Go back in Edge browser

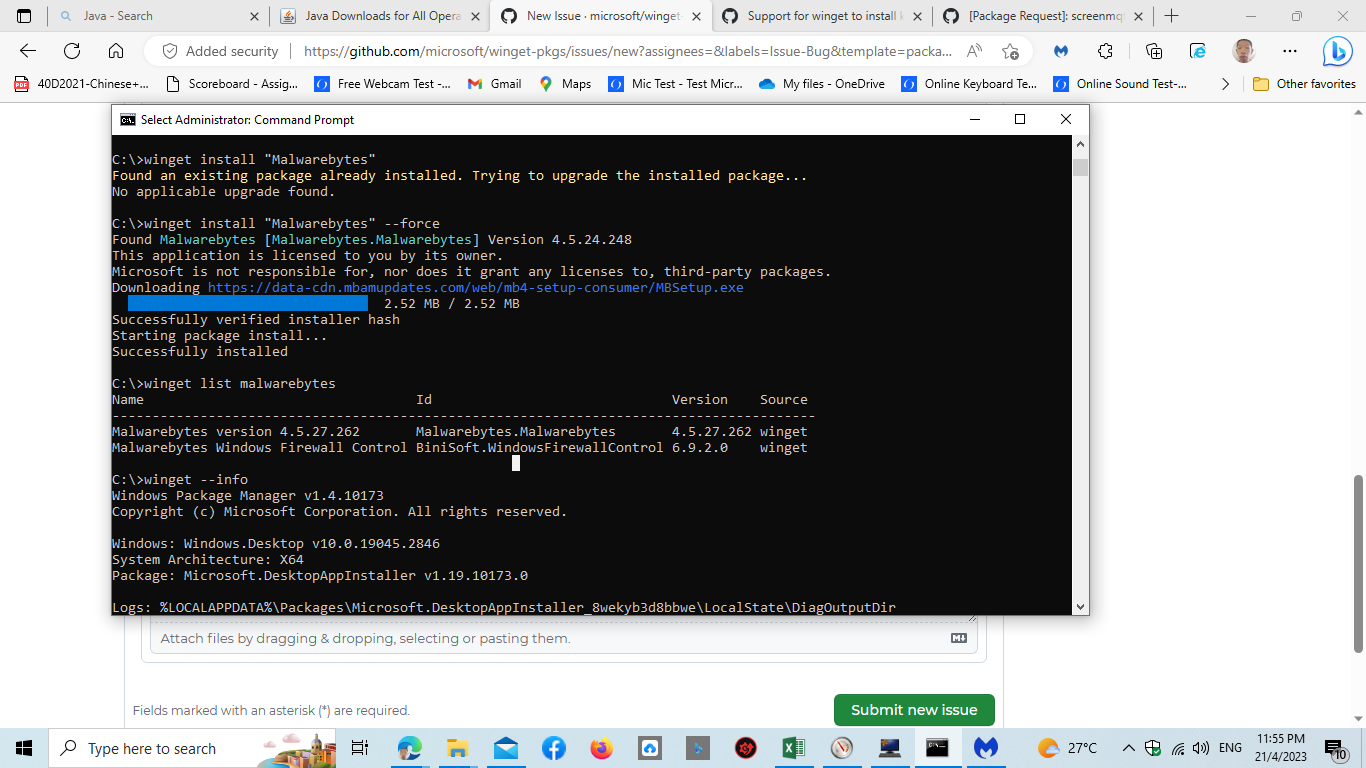click(x=28, y=51)
